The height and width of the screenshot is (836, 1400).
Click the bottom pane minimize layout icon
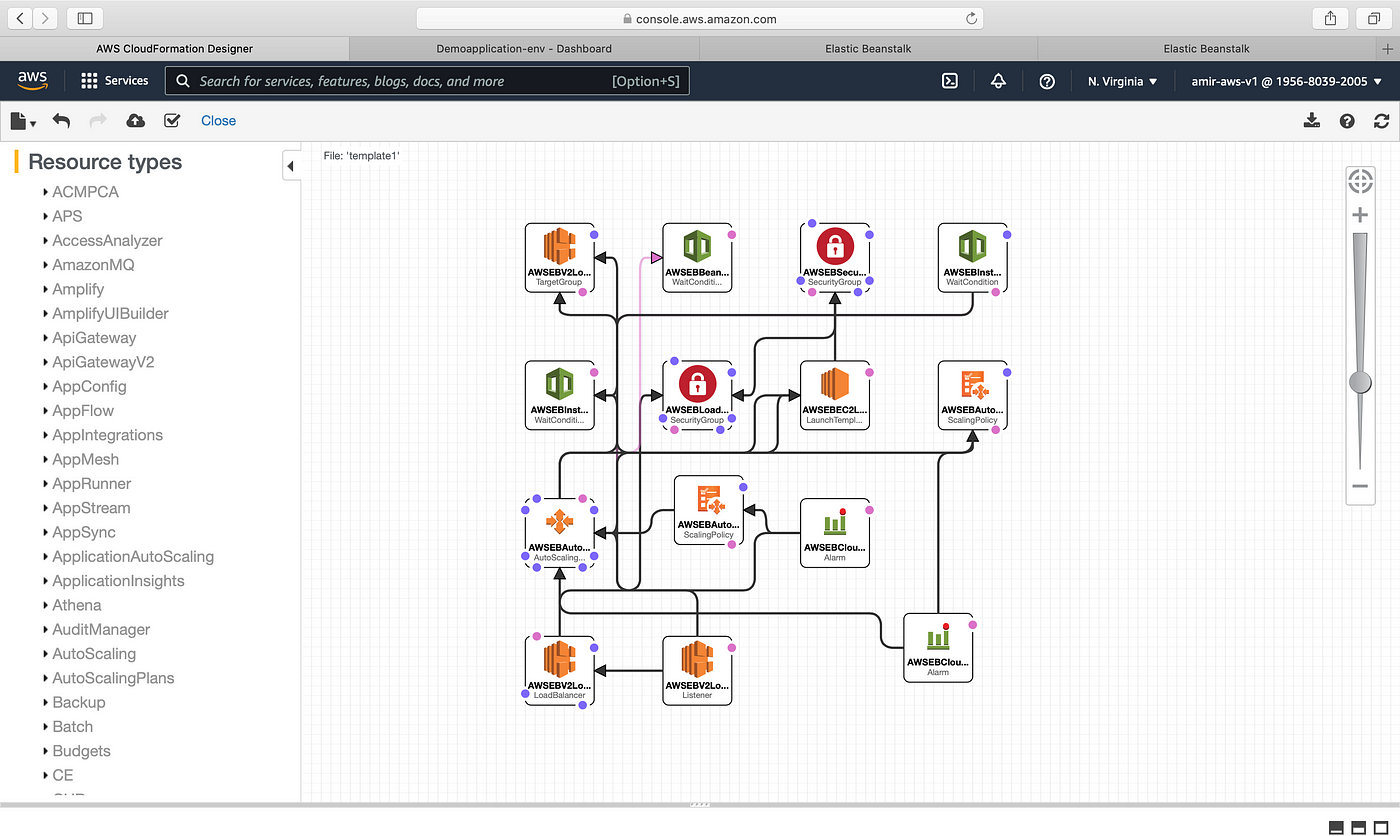1336,827
